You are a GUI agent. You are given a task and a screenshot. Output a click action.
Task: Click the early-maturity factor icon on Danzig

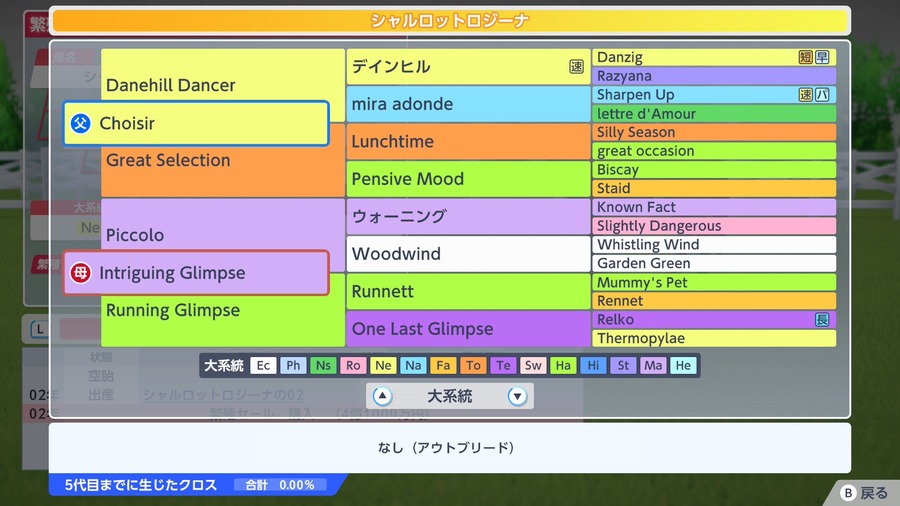pyautogui.click(x=823, y=57)
